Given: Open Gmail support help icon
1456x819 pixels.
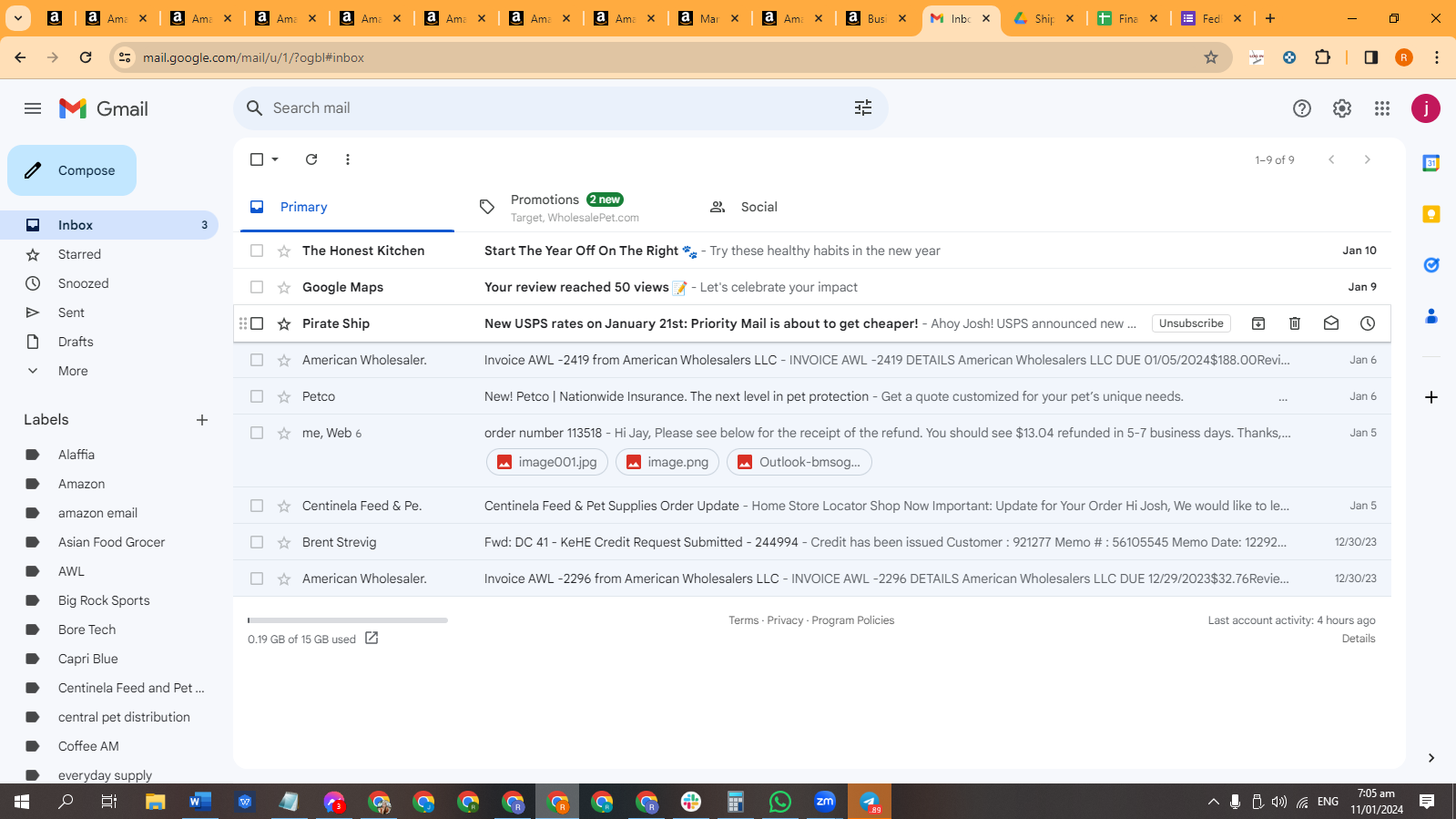Looking at the screenshot, I should [1302, 108].
